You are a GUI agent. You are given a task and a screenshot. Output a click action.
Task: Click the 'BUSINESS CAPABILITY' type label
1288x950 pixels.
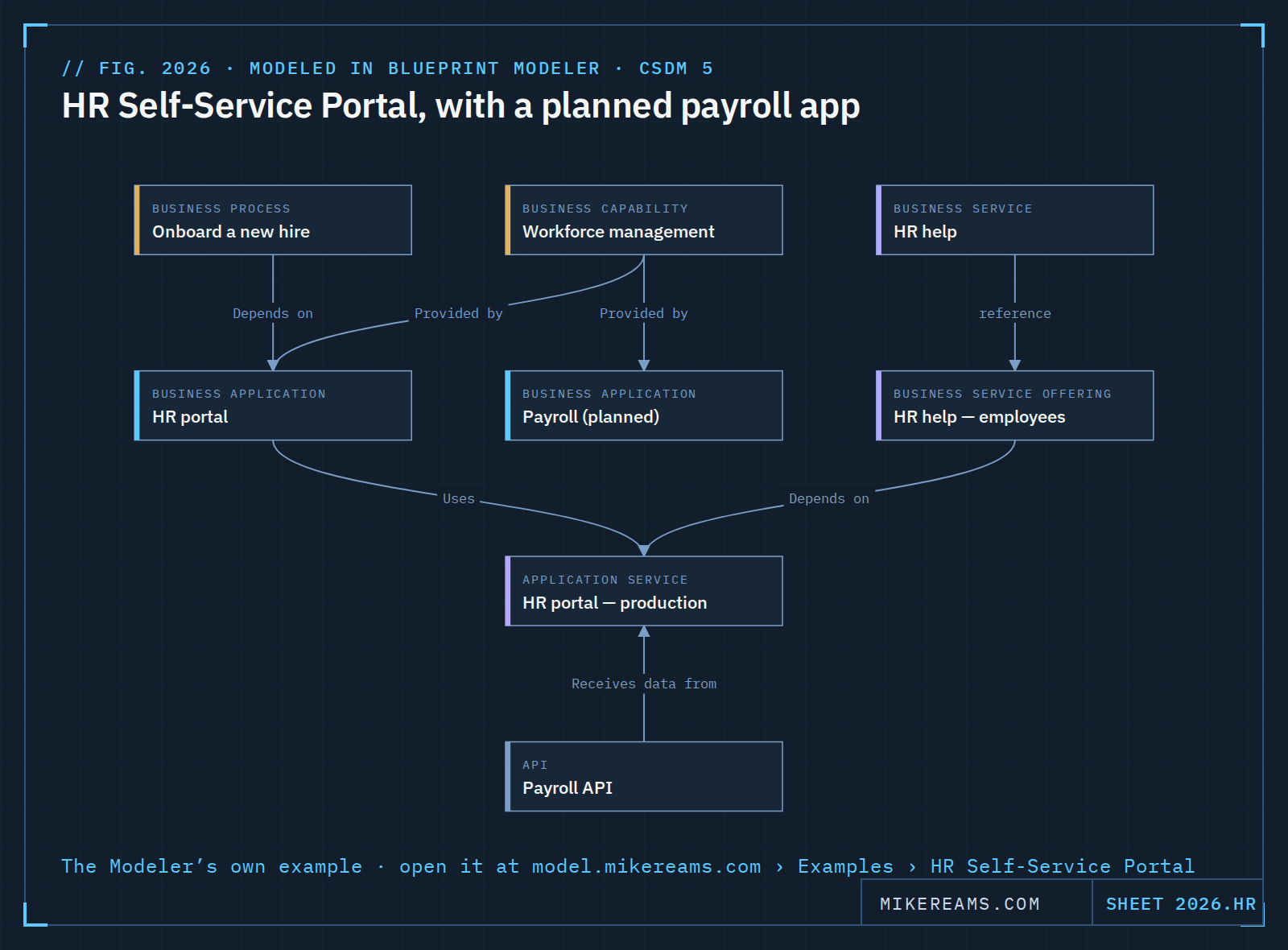click(x=605, y=209)
